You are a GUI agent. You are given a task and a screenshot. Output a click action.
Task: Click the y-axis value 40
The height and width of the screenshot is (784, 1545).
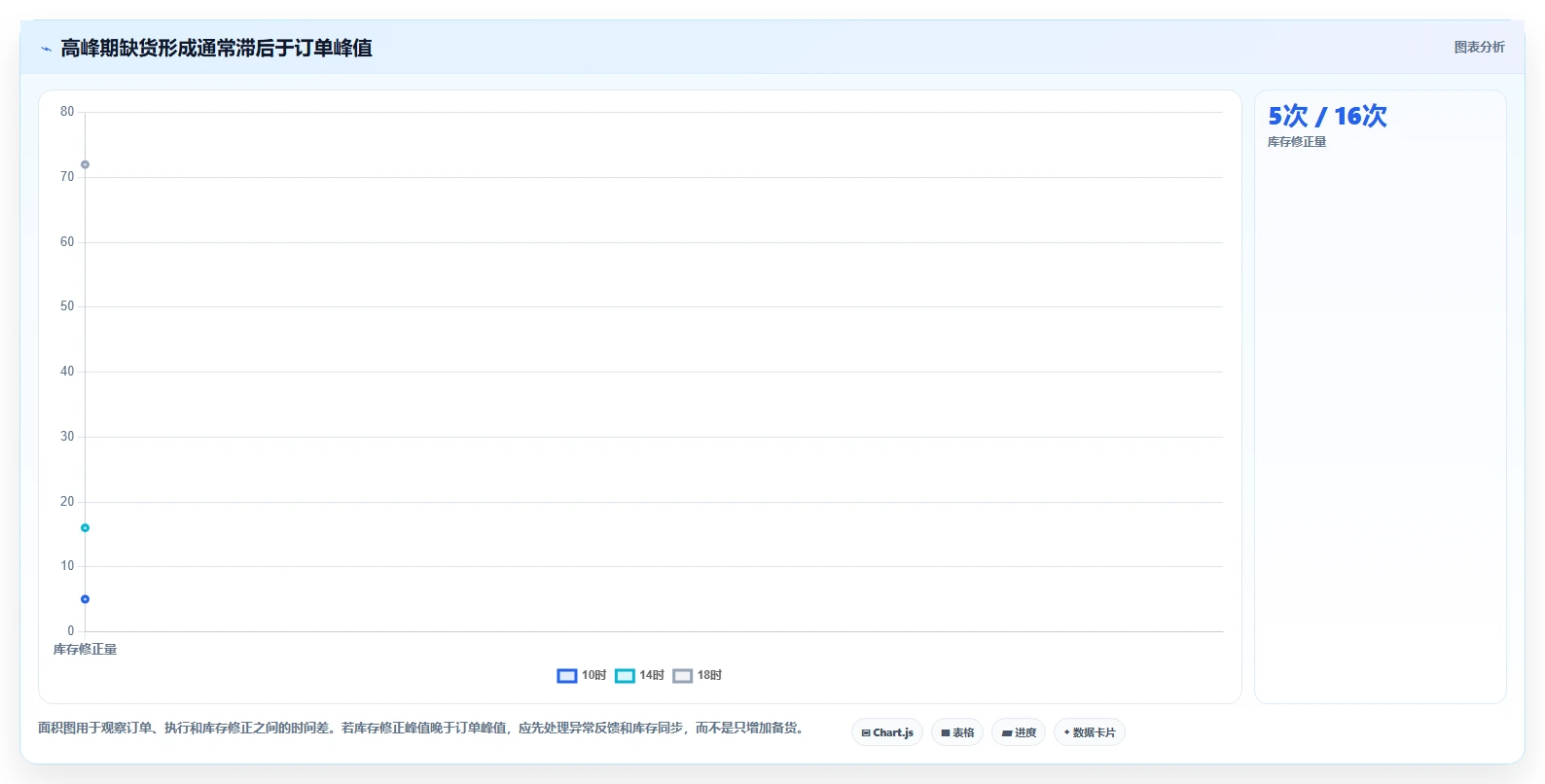[x=67, y=372]
